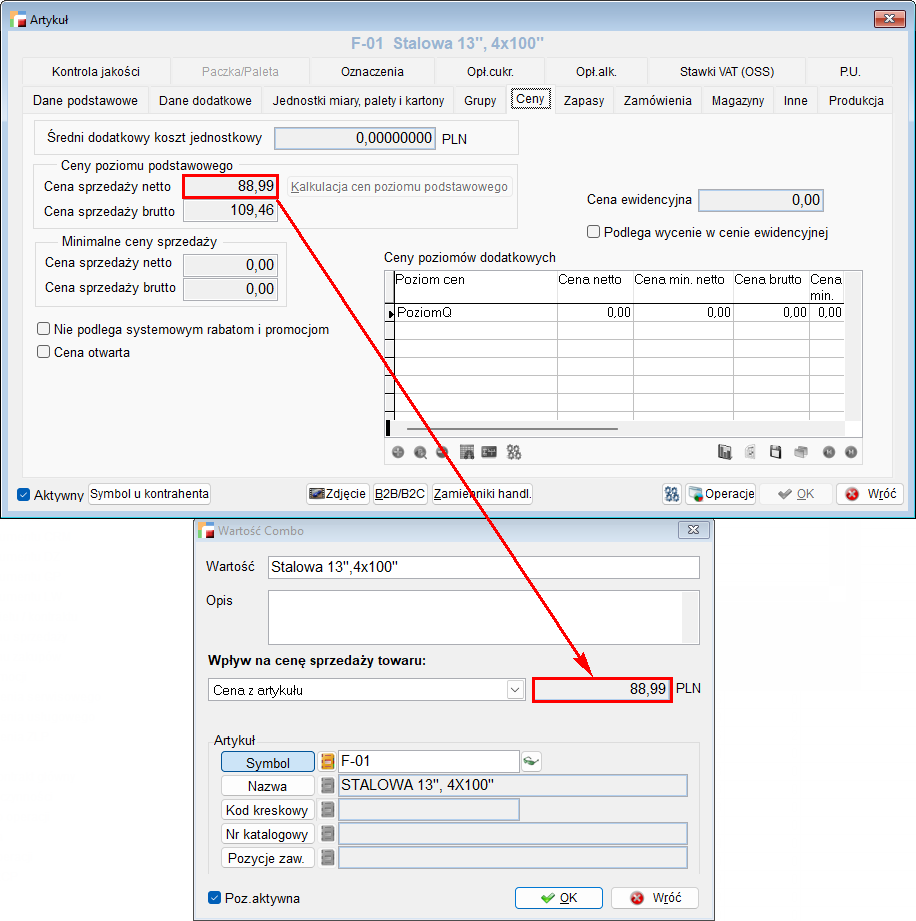Screen dimensions: 916x921
Task: Click the list icon next to Nazwa button
Action: (x=327, y=786)
